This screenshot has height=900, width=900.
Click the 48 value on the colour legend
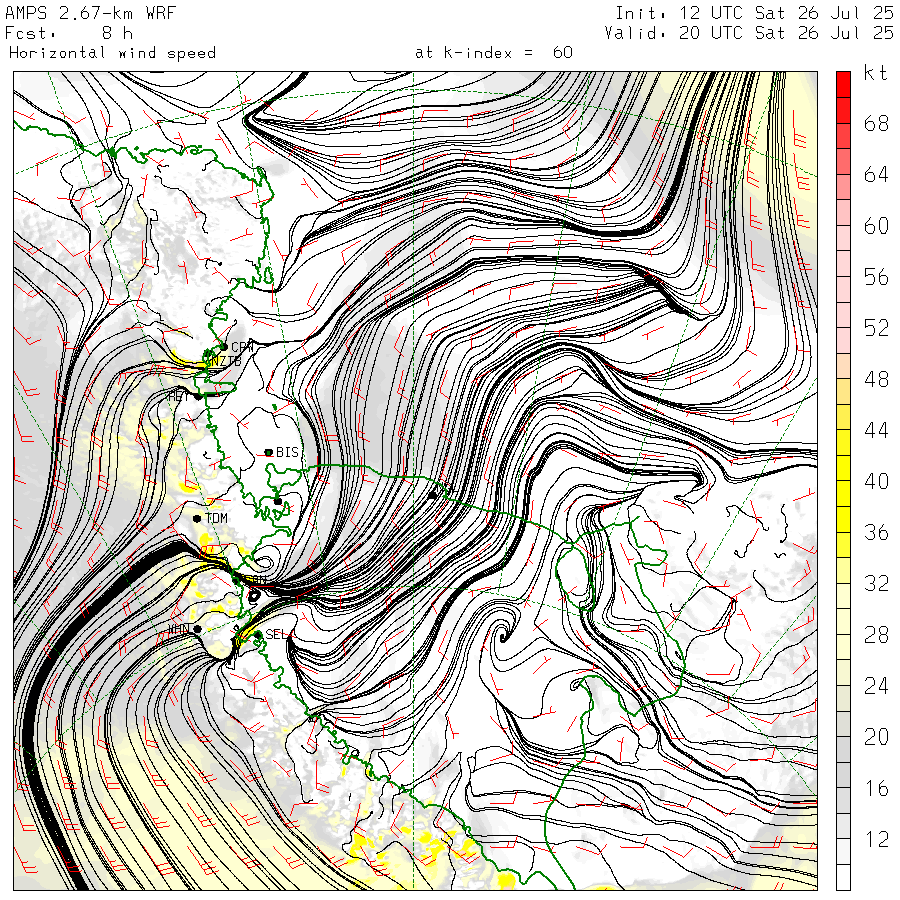coord(876,379)
